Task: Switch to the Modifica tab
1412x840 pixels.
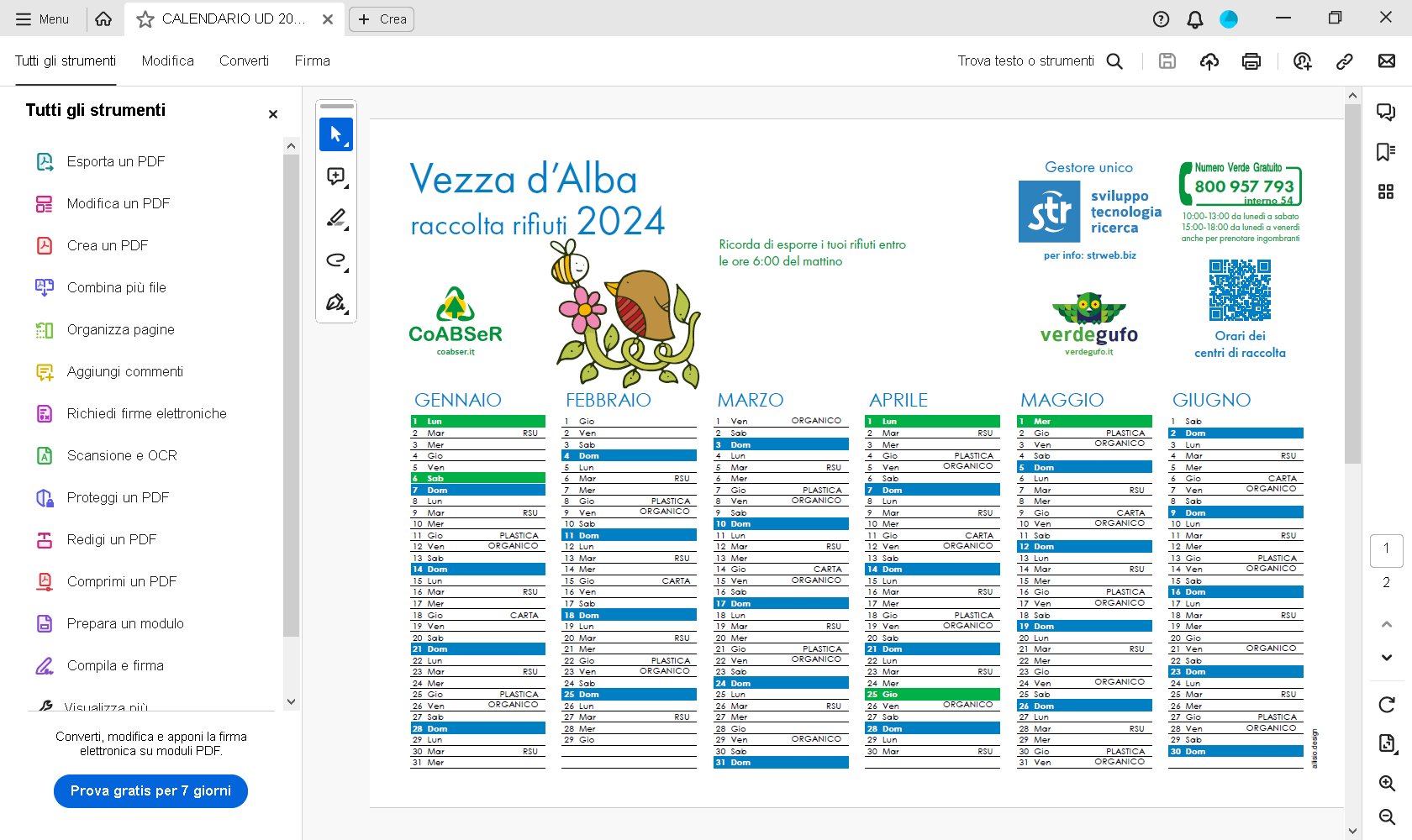Action: (x=167, y=61)
